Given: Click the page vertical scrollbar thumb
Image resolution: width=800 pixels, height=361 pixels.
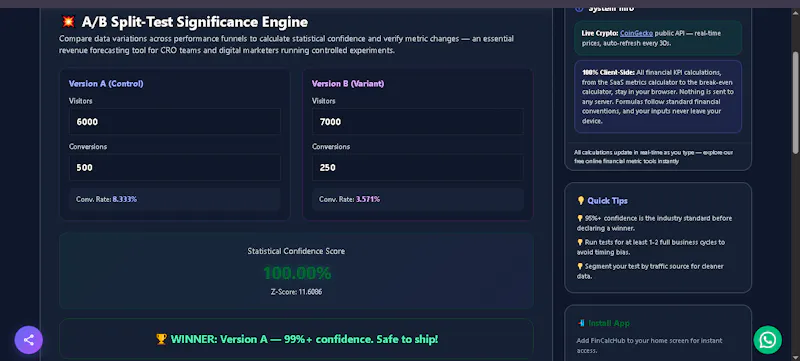Looking at the screenshot, I should [795, 102].
